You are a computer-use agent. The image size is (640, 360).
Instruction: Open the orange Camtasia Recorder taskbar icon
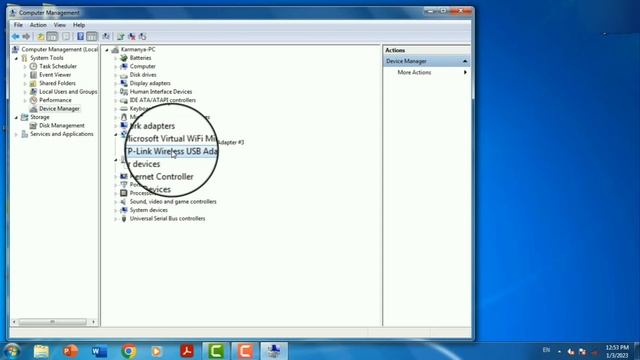coord(245,351)
